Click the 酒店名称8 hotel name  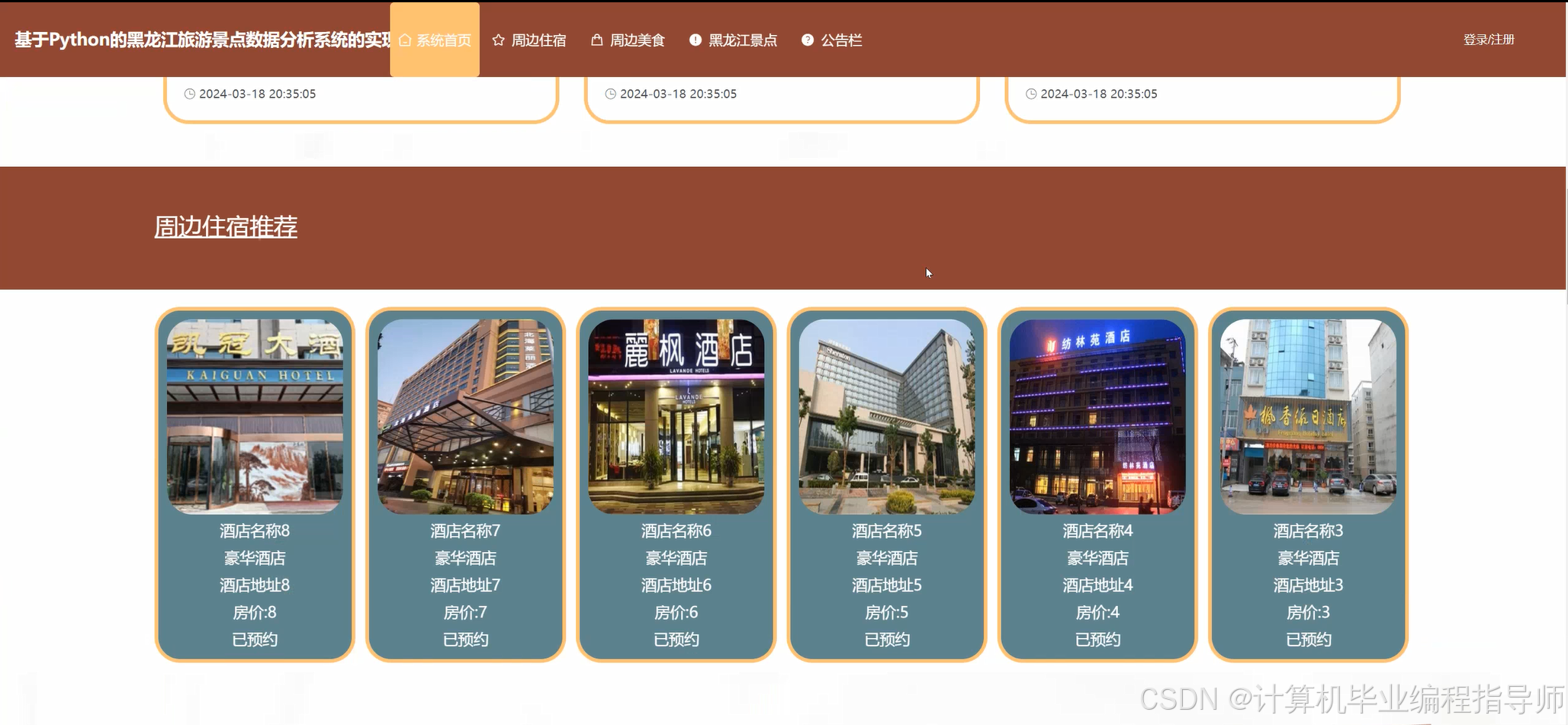[254, 531]
